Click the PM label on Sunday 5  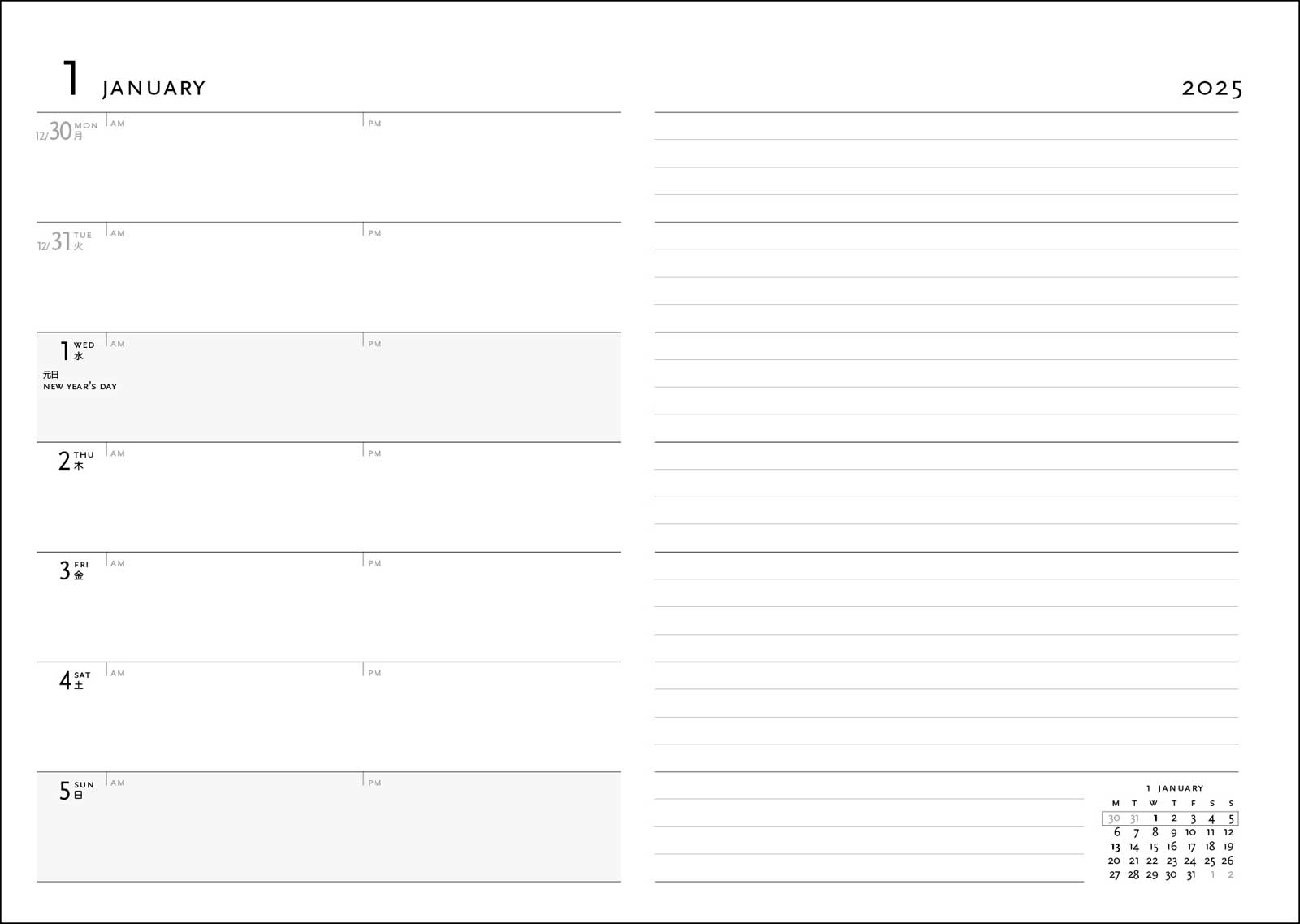[375, 783]
